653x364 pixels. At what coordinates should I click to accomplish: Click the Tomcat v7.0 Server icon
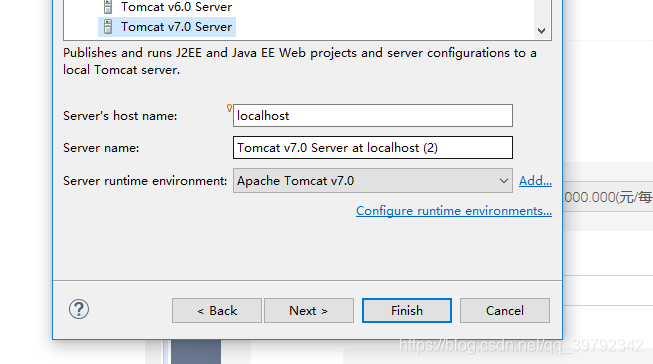(x=108, y=27)
